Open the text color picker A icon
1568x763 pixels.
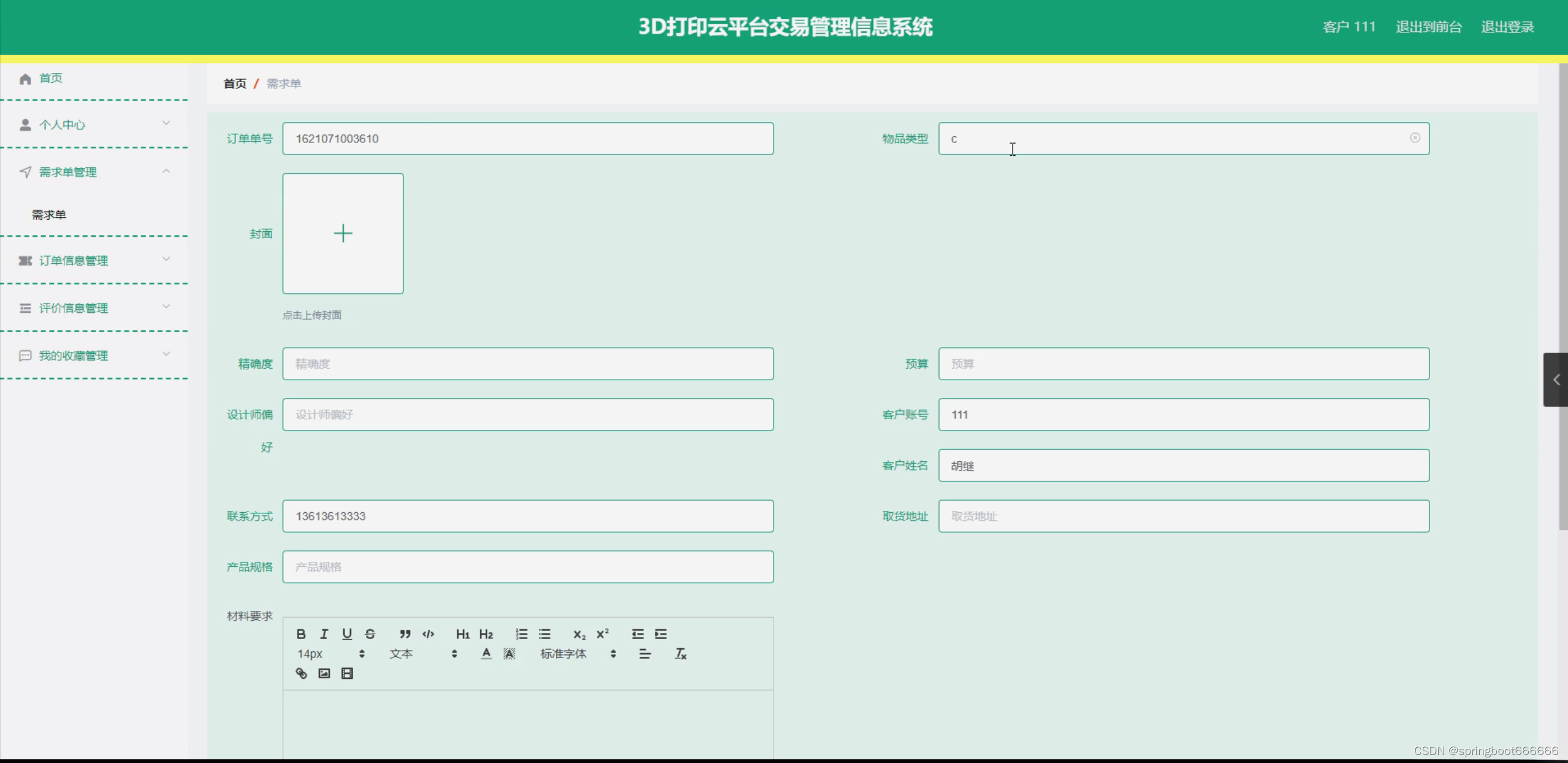486,654
